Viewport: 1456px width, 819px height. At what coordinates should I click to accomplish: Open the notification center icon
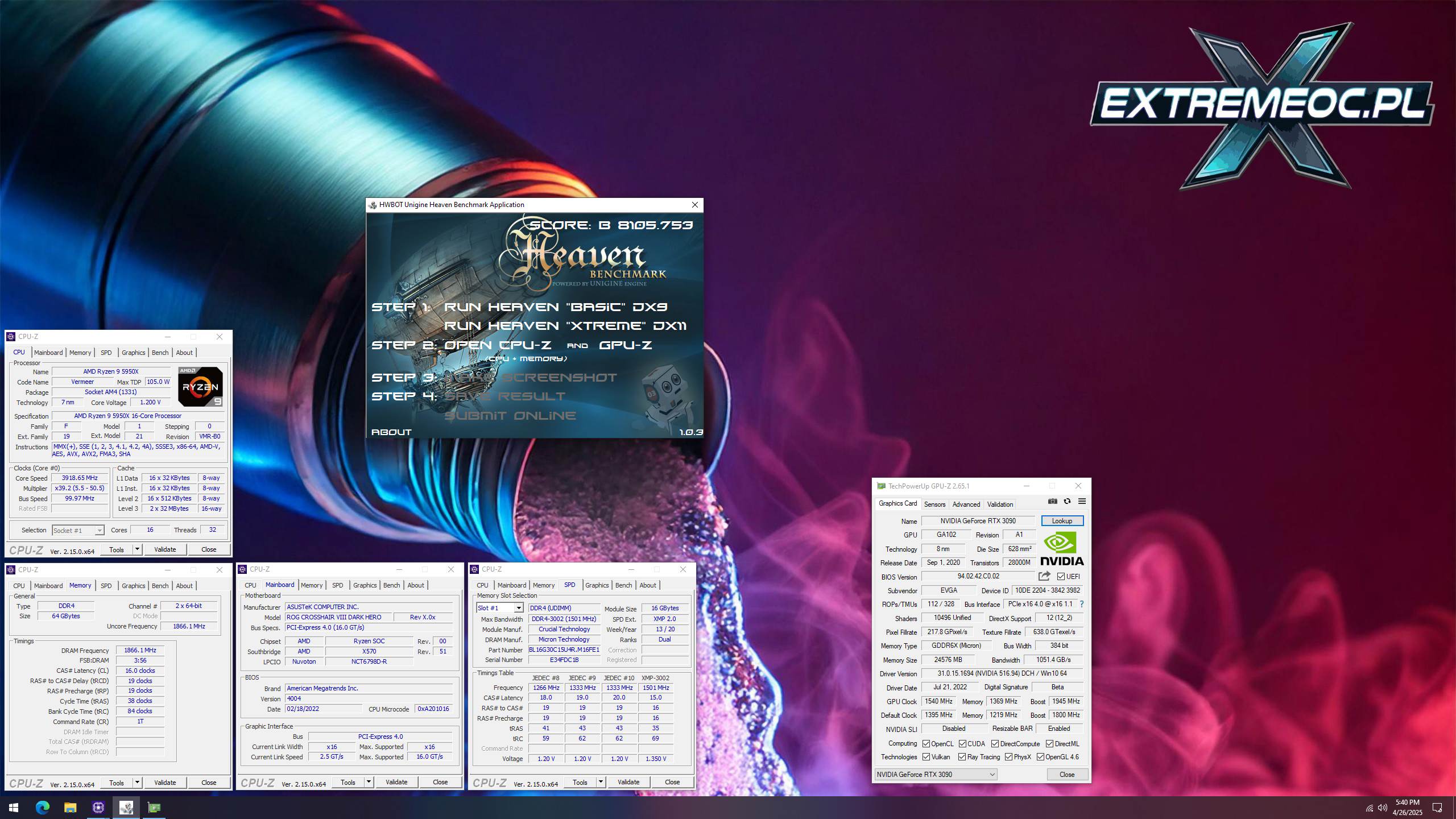point(1437,808)
